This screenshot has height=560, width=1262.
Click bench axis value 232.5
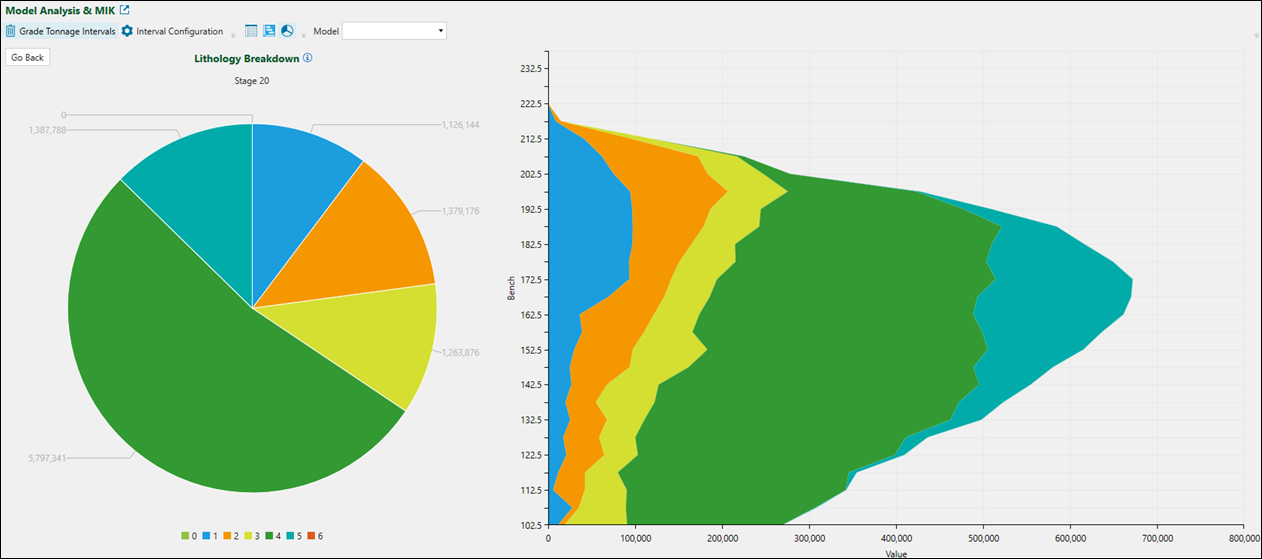531,69
